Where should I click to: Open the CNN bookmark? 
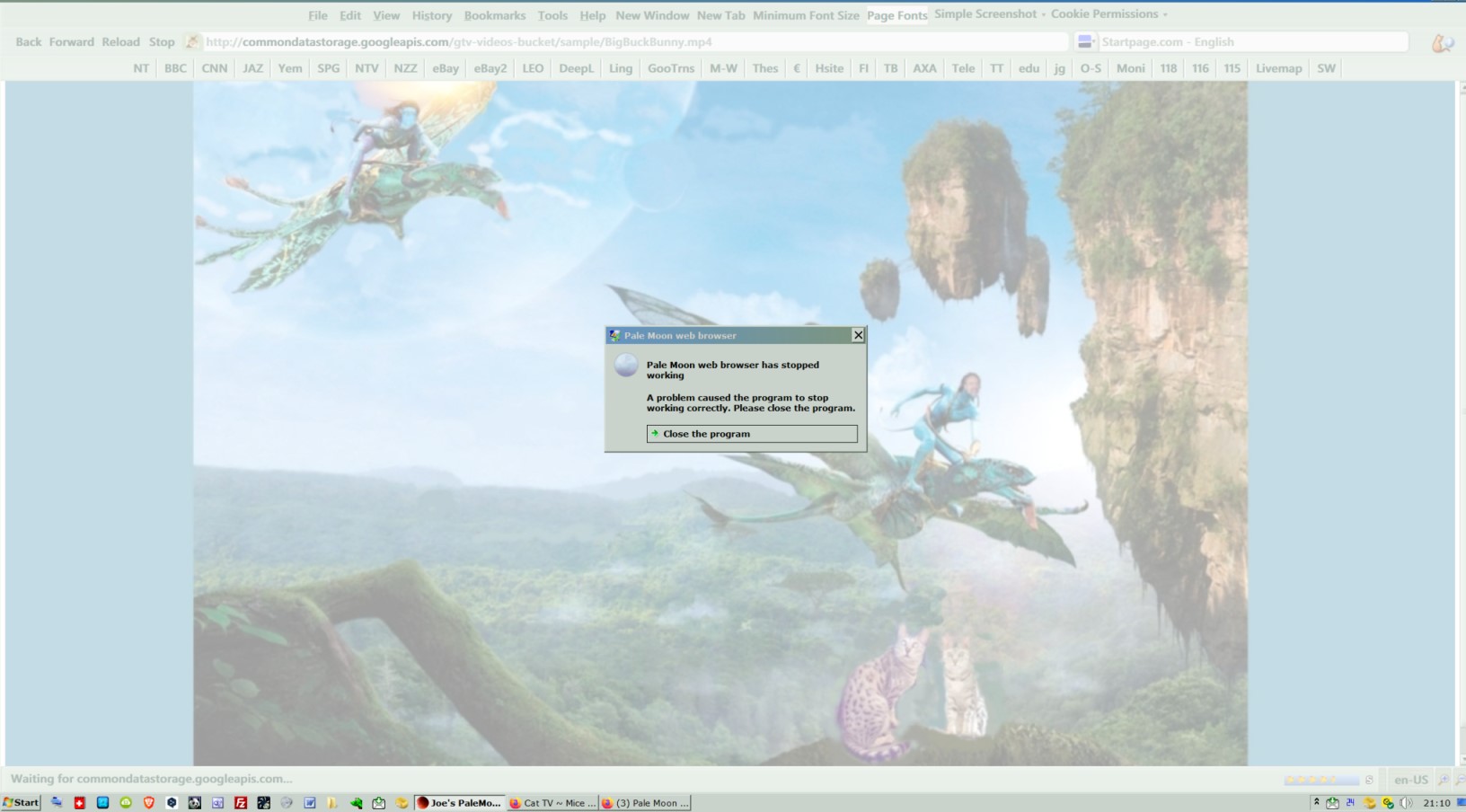point(214,68)
